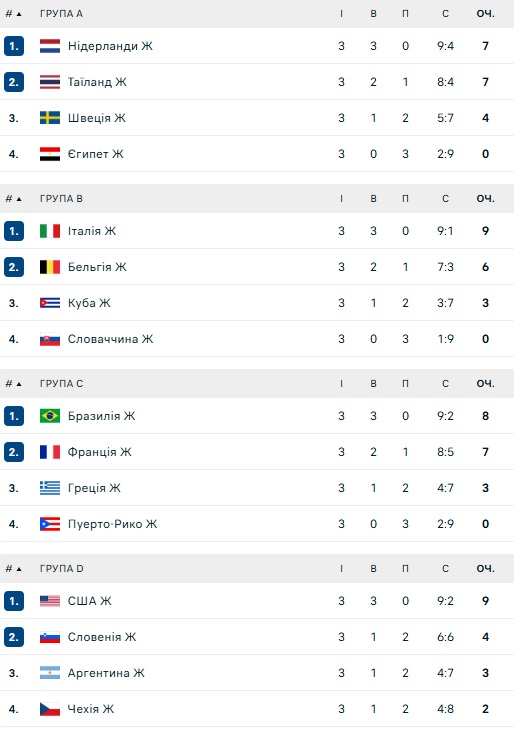514x729 pixels.
Task: Click Бельгія Ж rank 2 badge
Action: (x=14, y=267)
